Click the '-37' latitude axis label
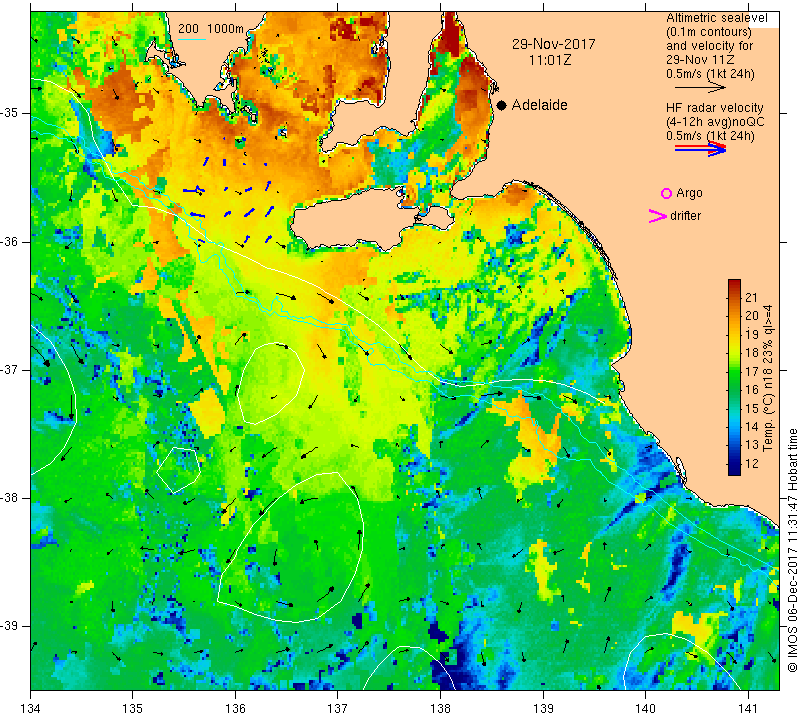This screenshot has height=720, width=800. 9,369
